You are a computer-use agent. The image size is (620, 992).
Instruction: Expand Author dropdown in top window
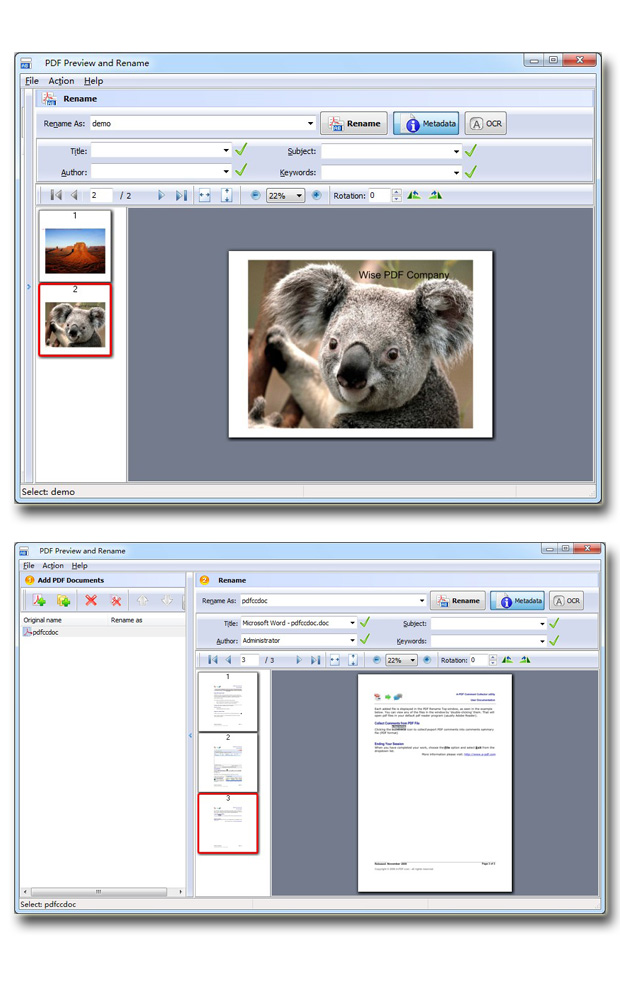pyautogui.click(x=226, y=171)
